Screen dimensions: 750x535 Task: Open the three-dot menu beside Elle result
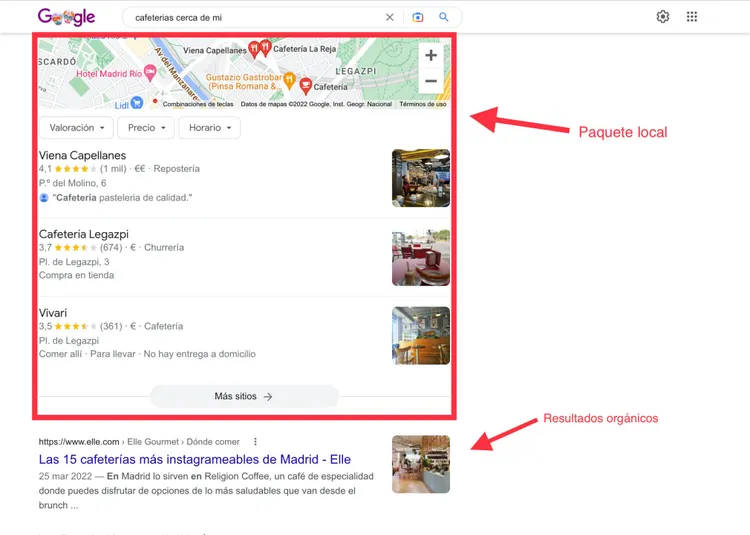click(255, 442)
